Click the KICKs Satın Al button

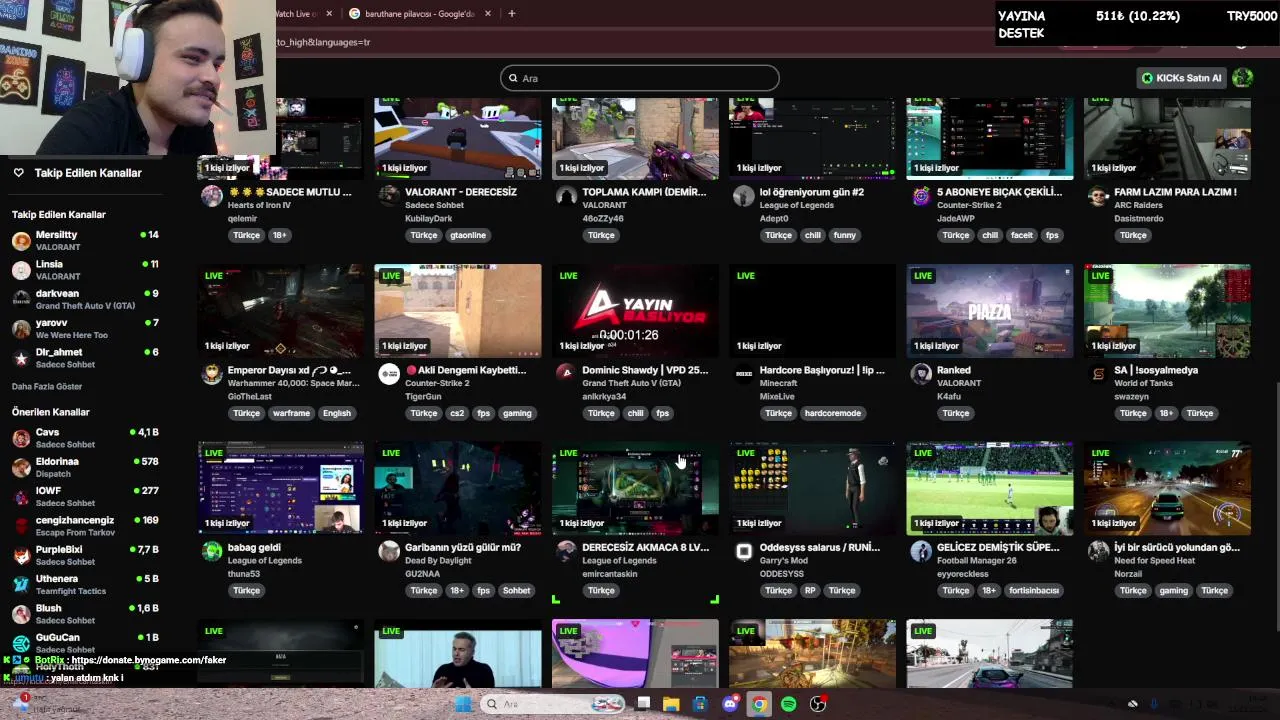(1182, 78)
